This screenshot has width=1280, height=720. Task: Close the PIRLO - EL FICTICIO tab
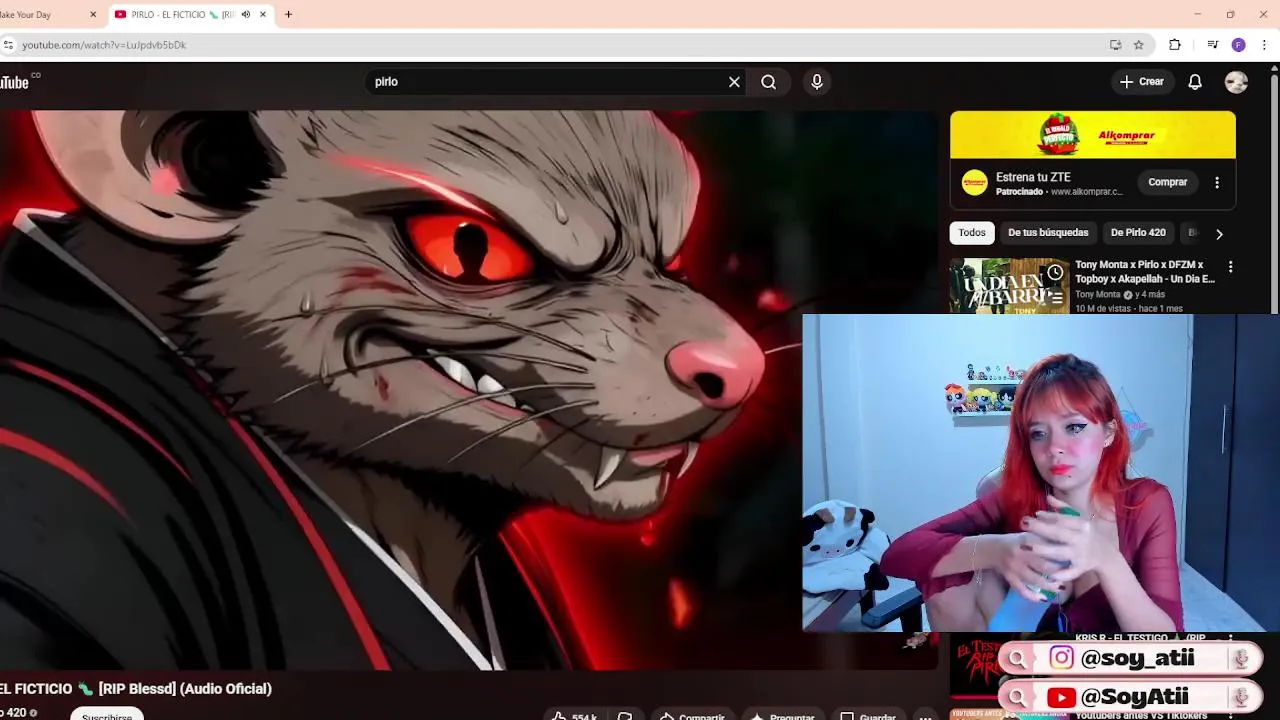point(263,15)
